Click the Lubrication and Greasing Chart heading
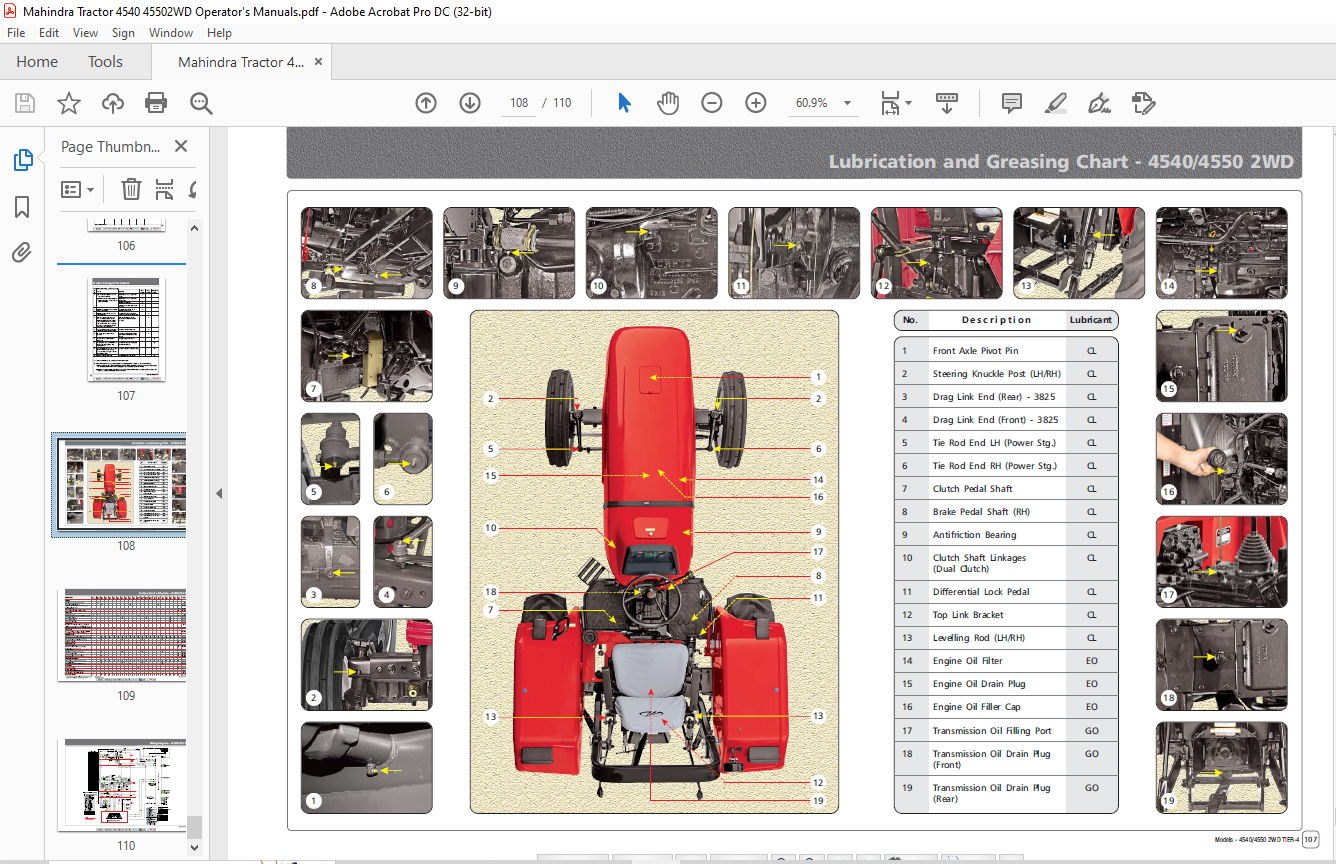 click(x=1061, y=162)
